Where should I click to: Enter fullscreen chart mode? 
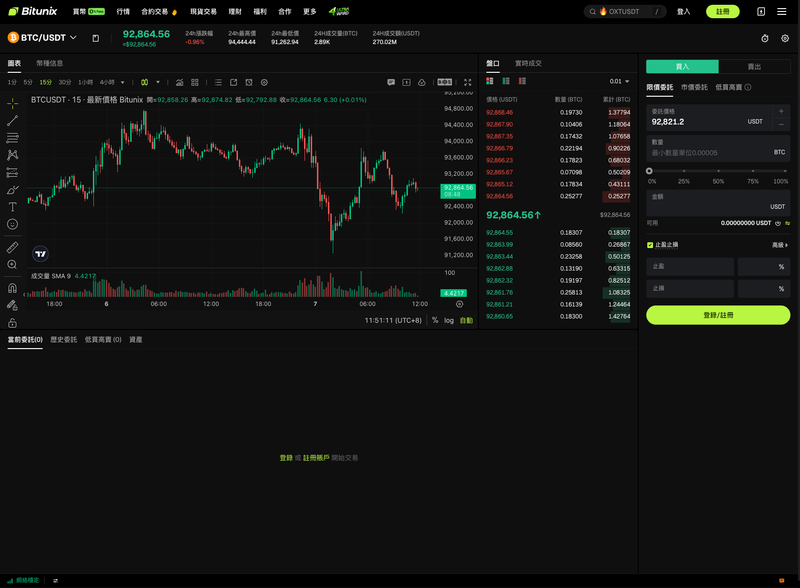pos(468,82)
